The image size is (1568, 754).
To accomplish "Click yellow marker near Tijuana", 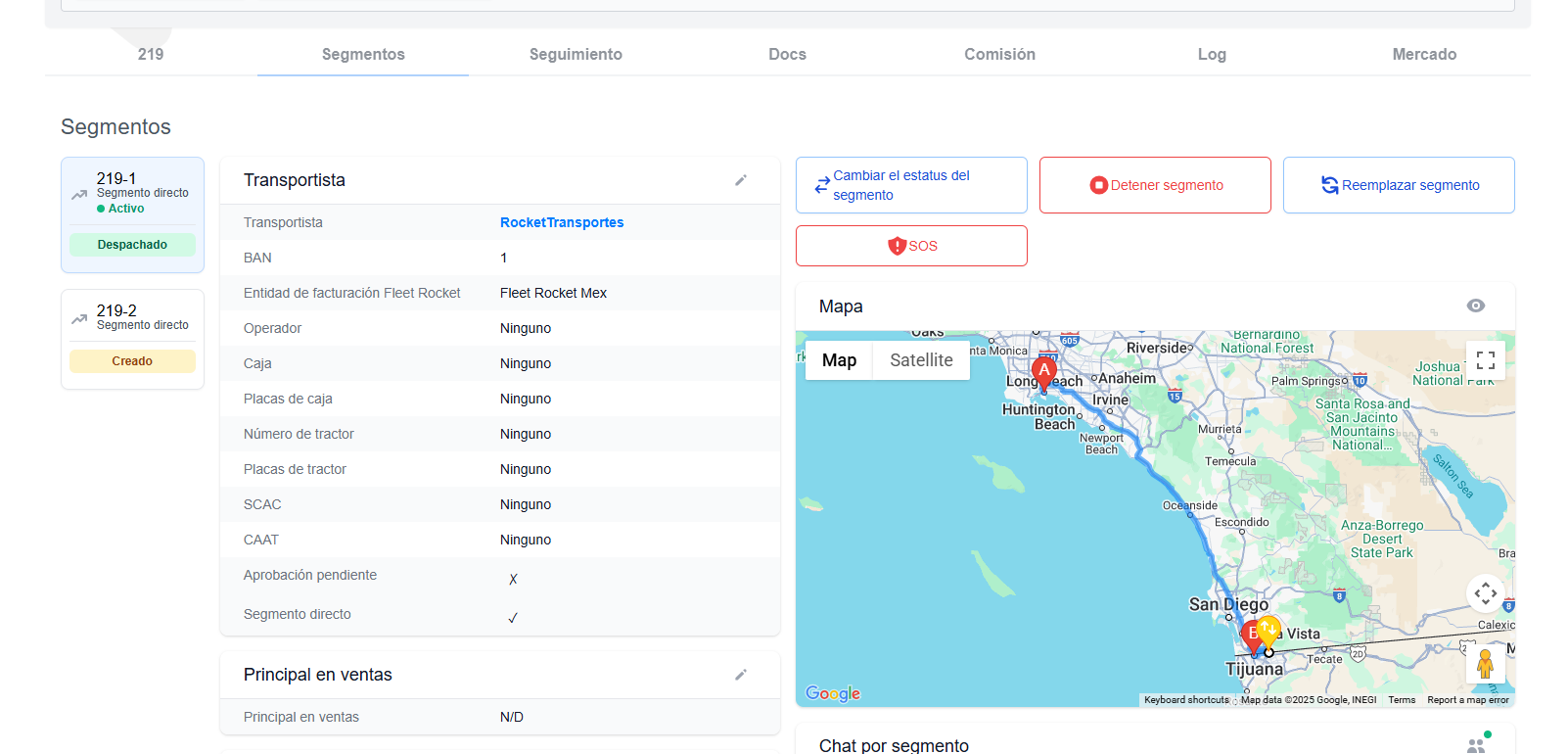I will (x=1268, y=632).
